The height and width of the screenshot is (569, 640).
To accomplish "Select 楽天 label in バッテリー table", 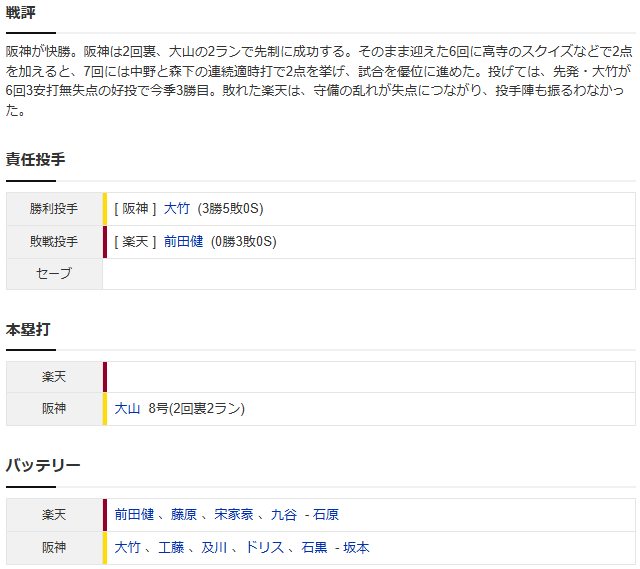I will click(x=54, y=515).
